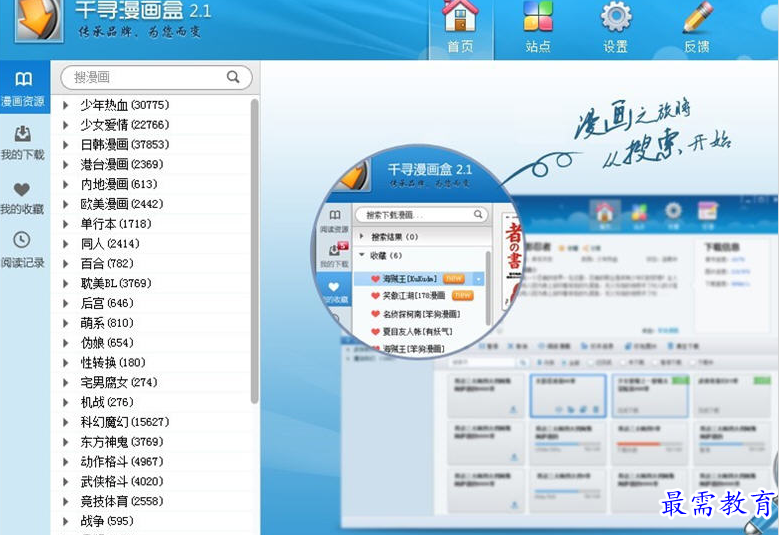Click the category list vertical scrollbar
Viewport: 783px width, 535px height.
(x=254, y=251)
